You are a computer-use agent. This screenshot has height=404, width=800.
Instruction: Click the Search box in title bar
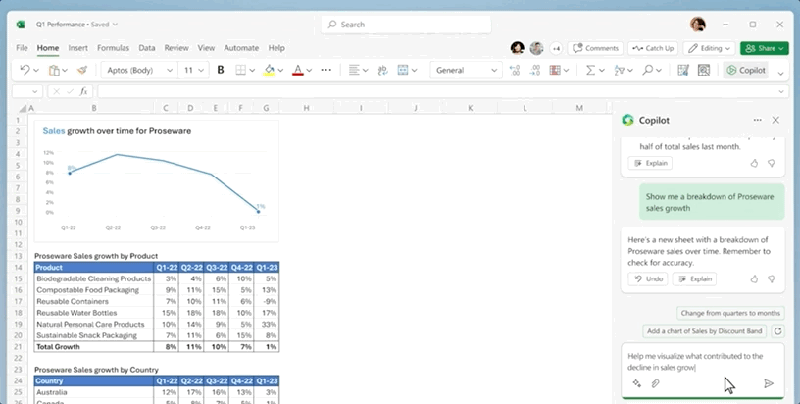[400, 24]
